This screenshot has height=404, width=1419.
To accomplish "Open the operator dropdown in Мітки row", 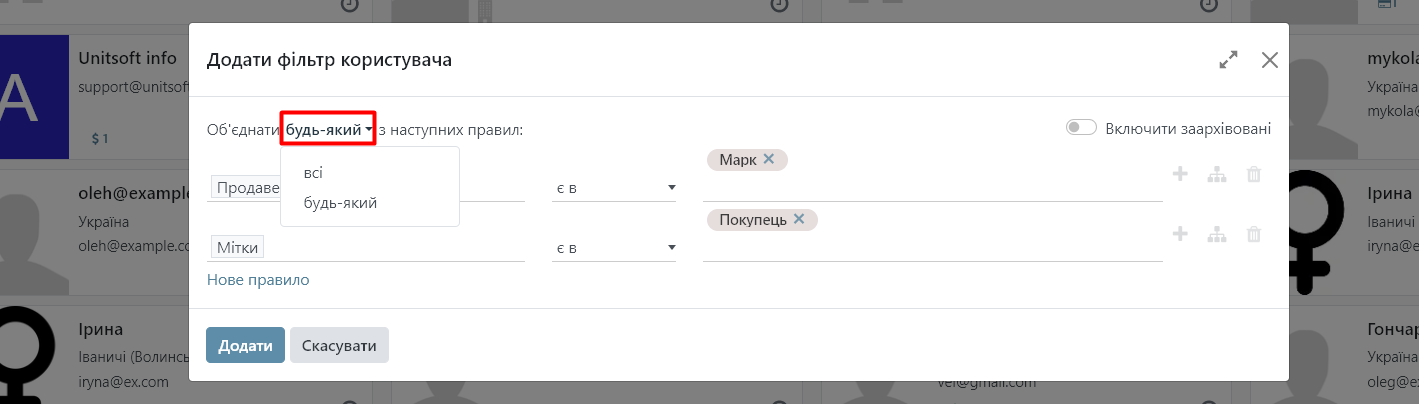I will click(614, 248).
